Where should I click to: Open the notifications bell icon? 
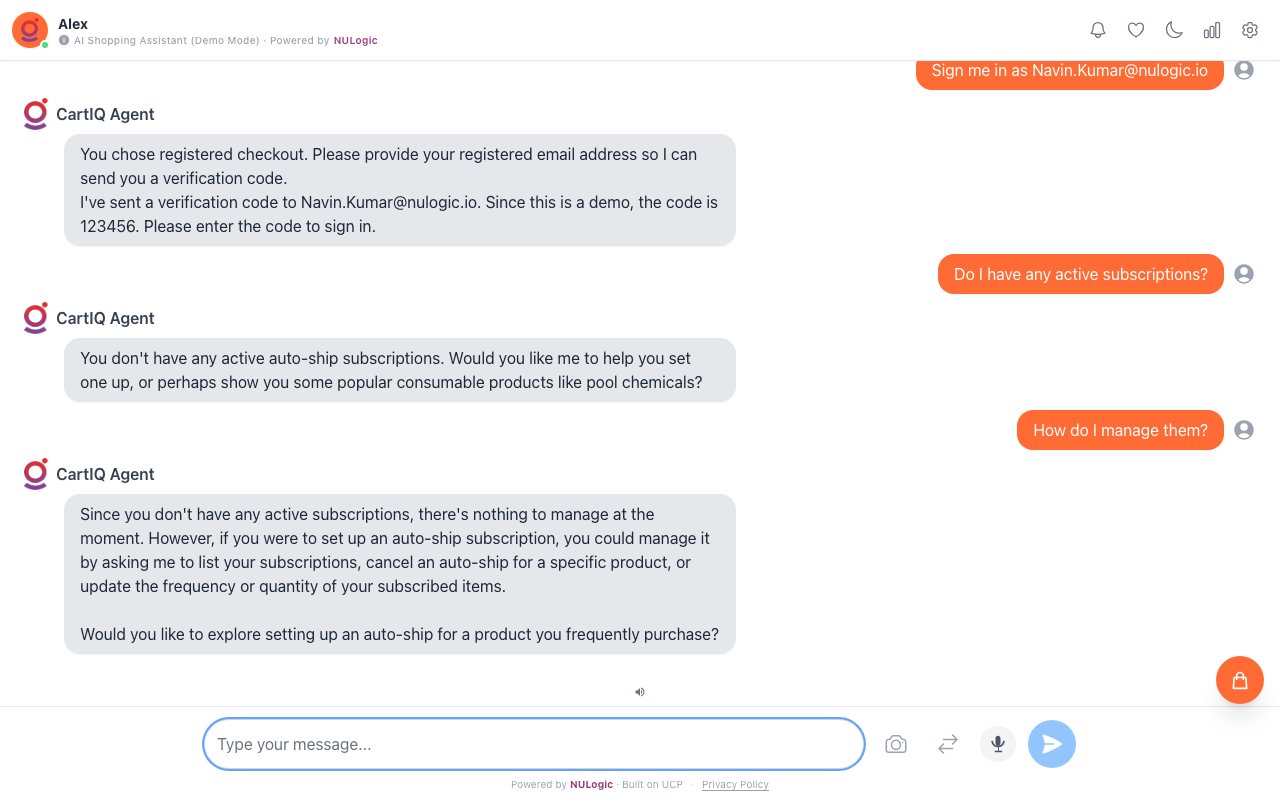coord(1098,30)
